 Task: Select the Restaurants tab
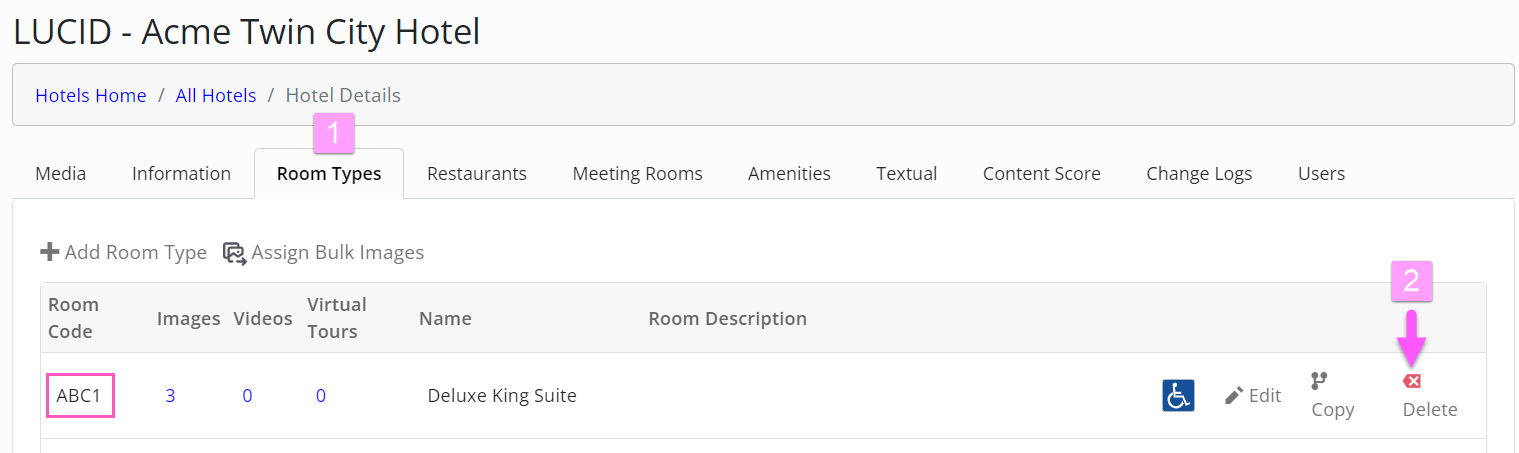(x=477, y=174)
